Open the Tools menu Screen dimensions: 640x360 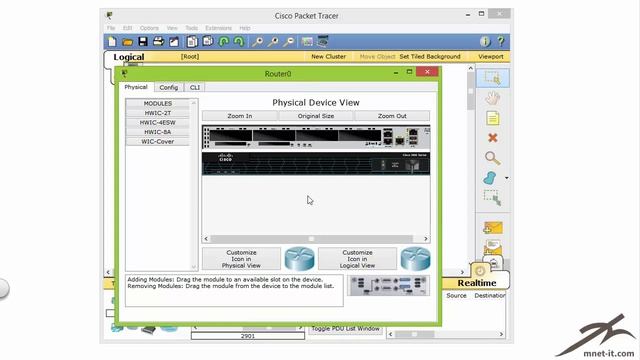point(191,28)
